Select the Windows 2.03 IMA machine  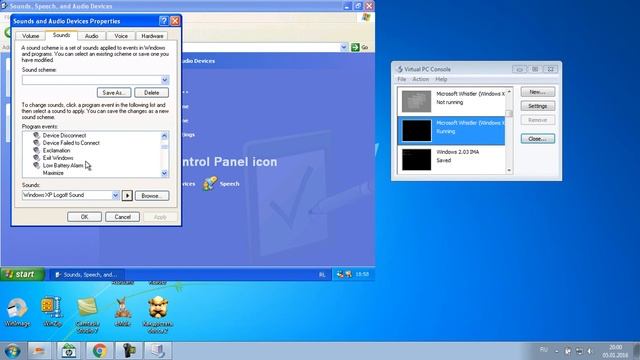coord(451,159)
